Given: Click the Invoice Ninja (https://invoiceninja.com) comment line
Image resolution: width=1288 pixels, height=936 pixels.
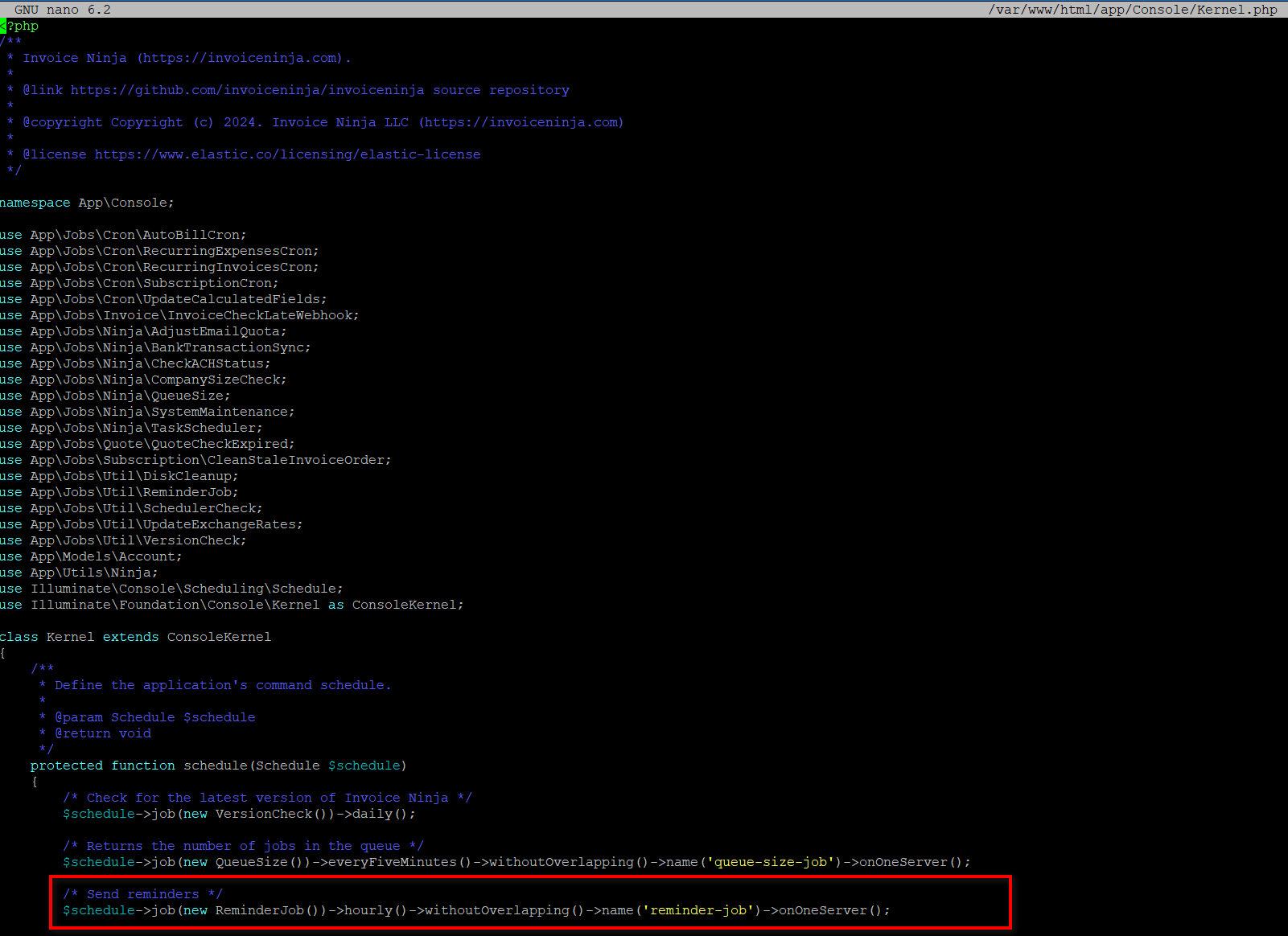Looking at the screenshot, I should (179, 58).
